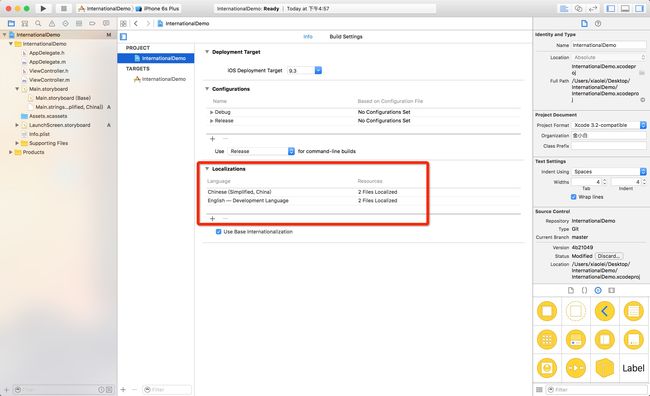650x396 pixels.
Task: Show the object library
Action: click(598, 290)
